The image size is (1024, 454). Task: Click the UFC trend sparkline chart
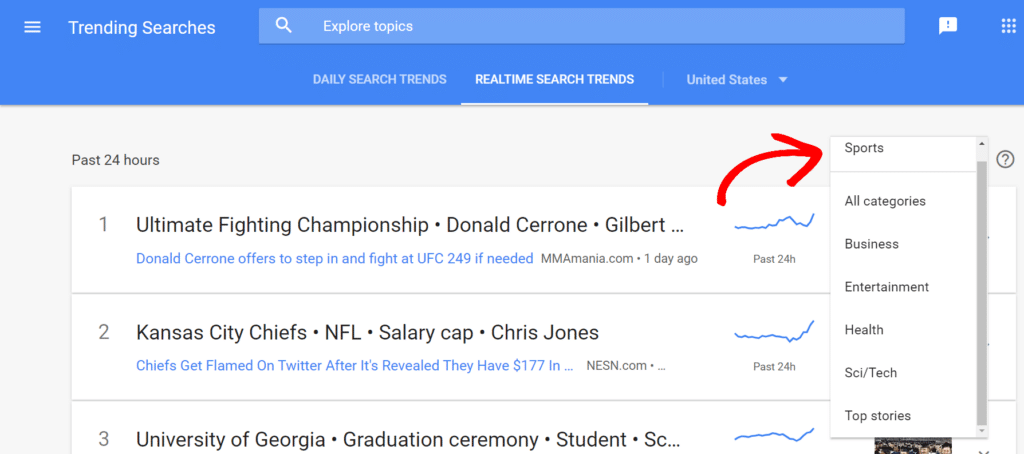point(775,222)
